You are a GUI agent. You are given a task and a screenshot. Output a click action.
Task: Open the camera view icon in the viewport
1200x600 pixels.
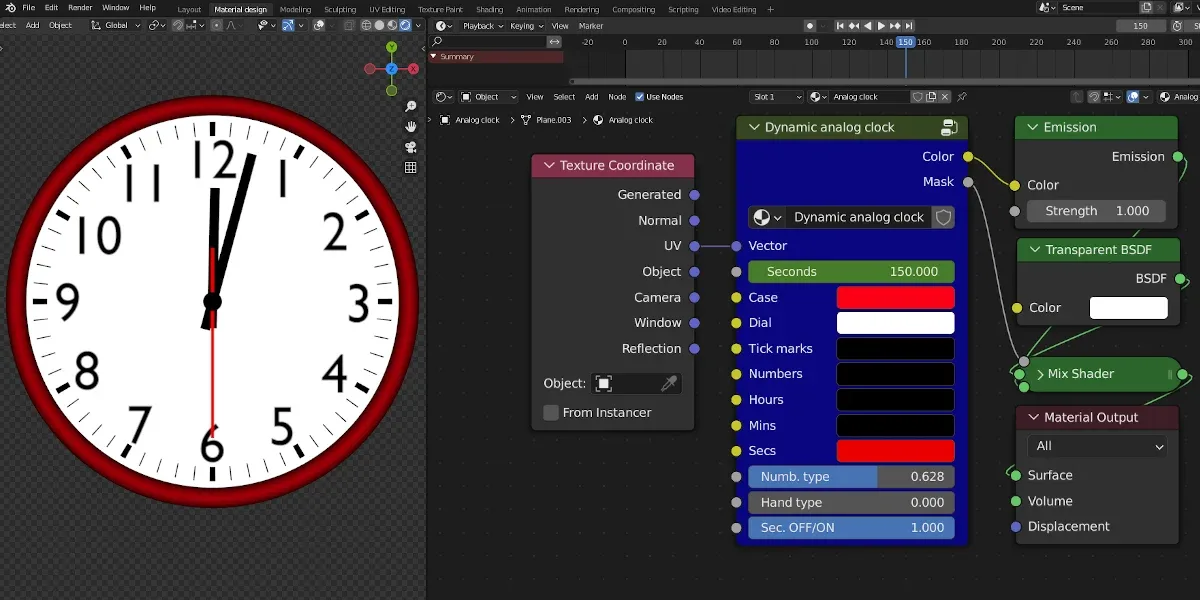pos(410,147)
